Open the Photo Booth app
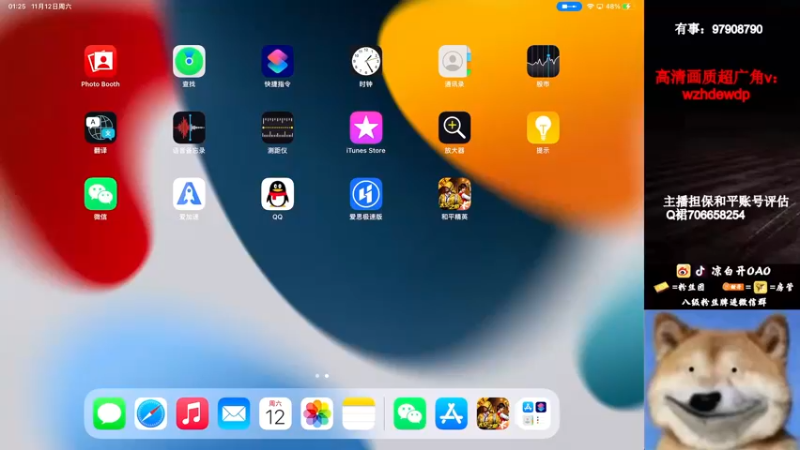800x450 pixels. click(x=101, y=61)
